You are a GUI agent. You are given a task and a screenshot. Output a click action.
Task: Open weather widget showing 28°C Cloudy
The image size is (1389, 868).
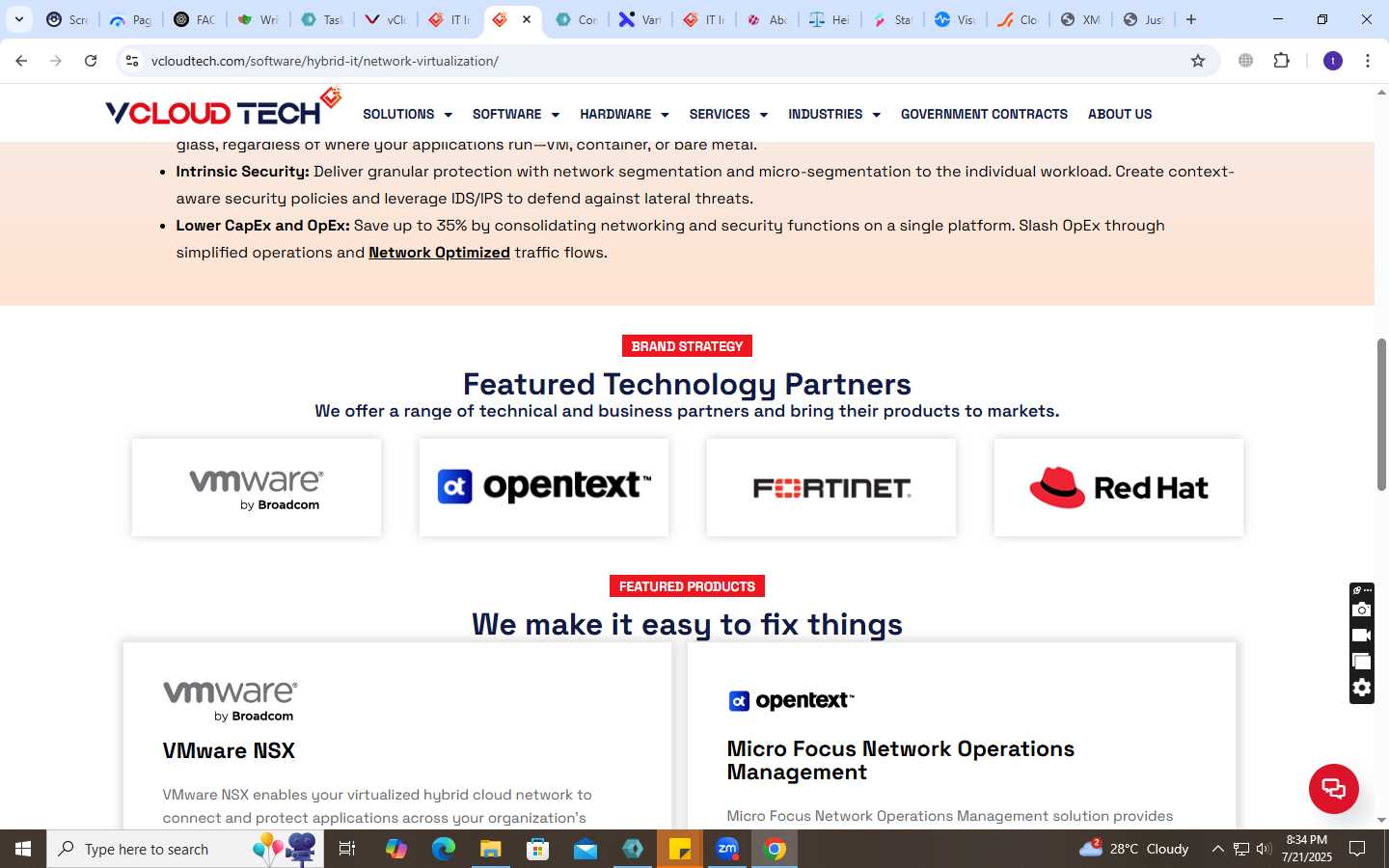point(1133,849)
